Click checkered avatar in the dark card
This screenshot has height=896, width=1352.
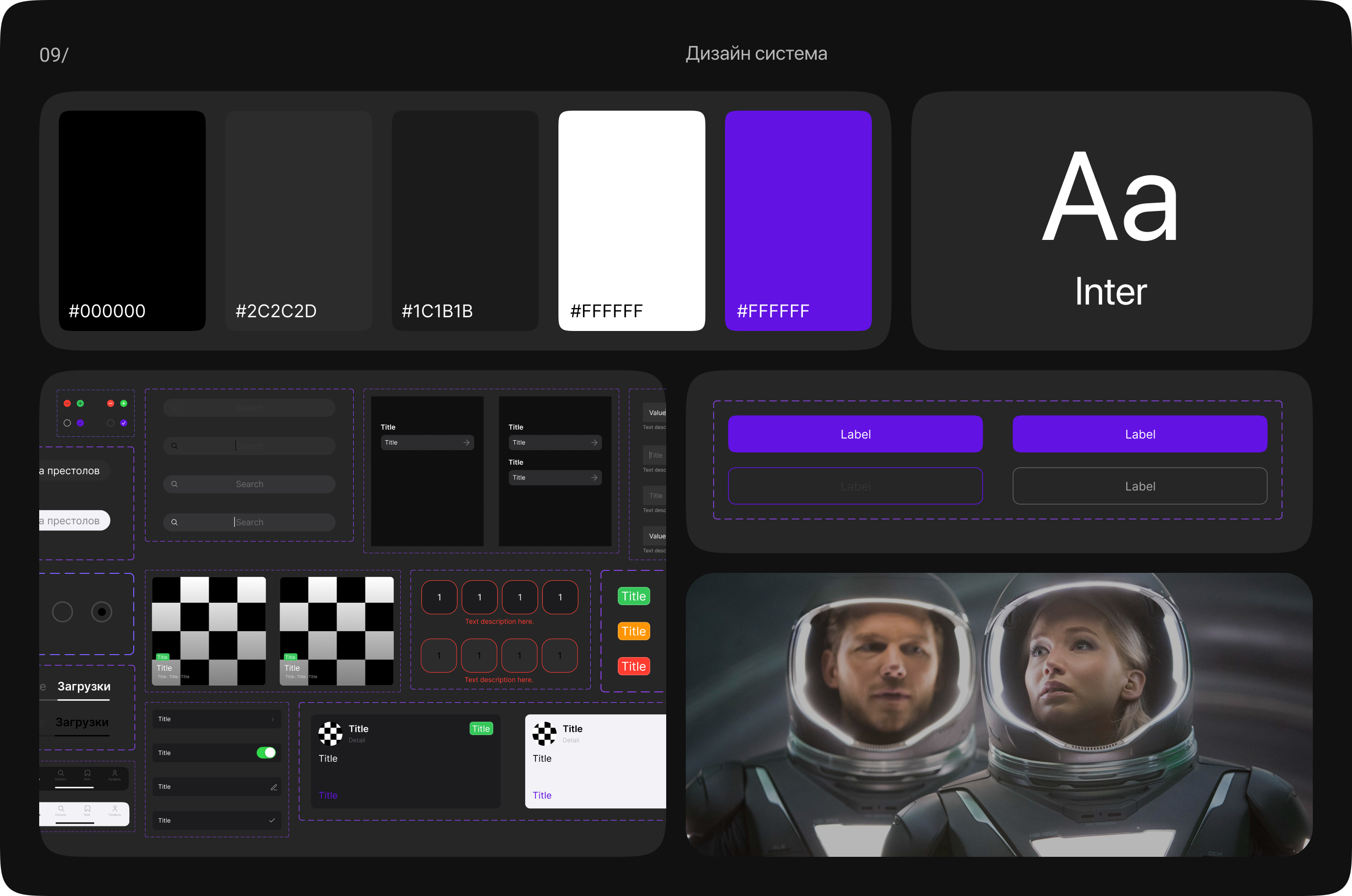point(331,734)
